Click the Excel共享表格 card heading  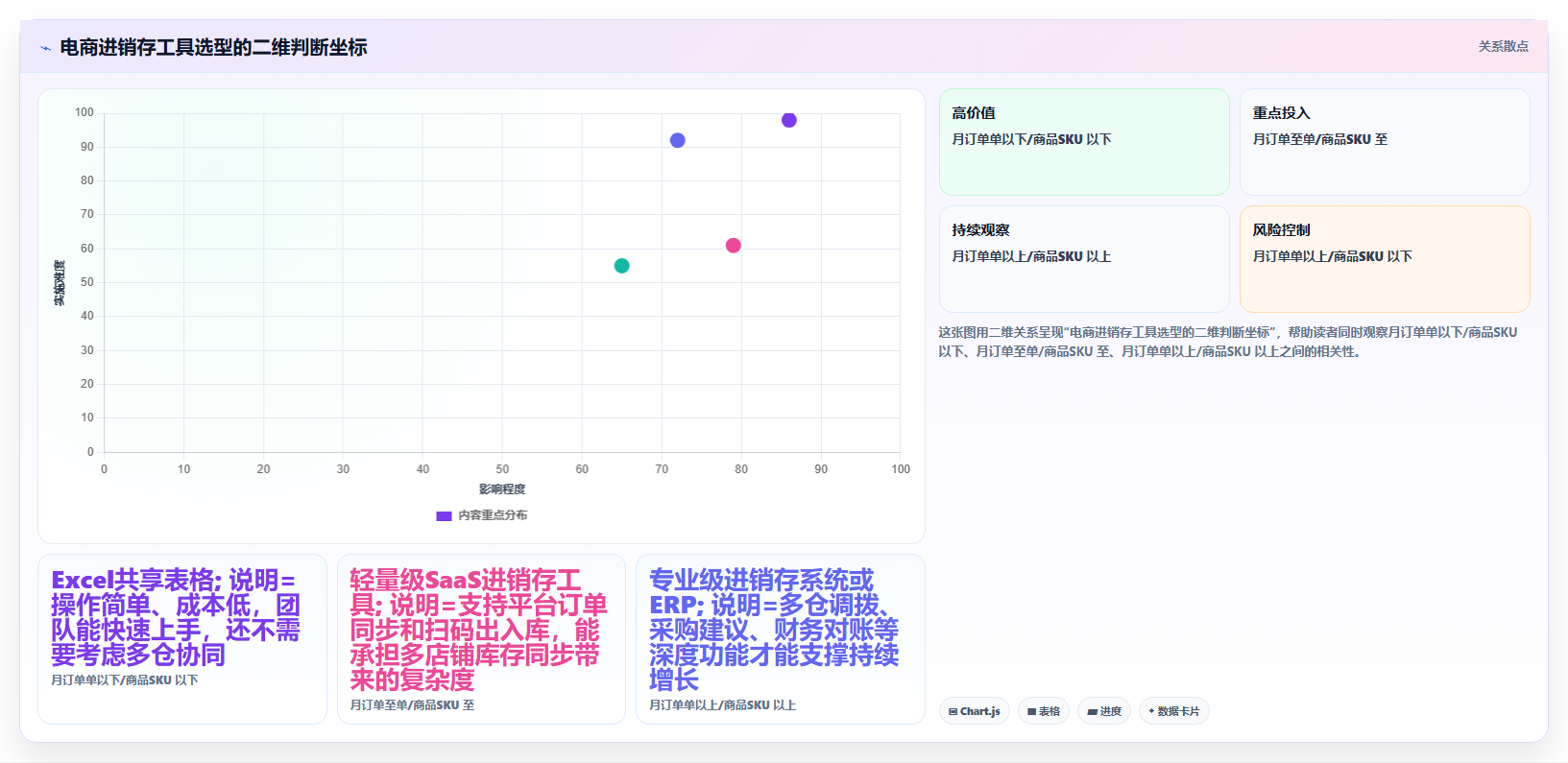point(176,617)
